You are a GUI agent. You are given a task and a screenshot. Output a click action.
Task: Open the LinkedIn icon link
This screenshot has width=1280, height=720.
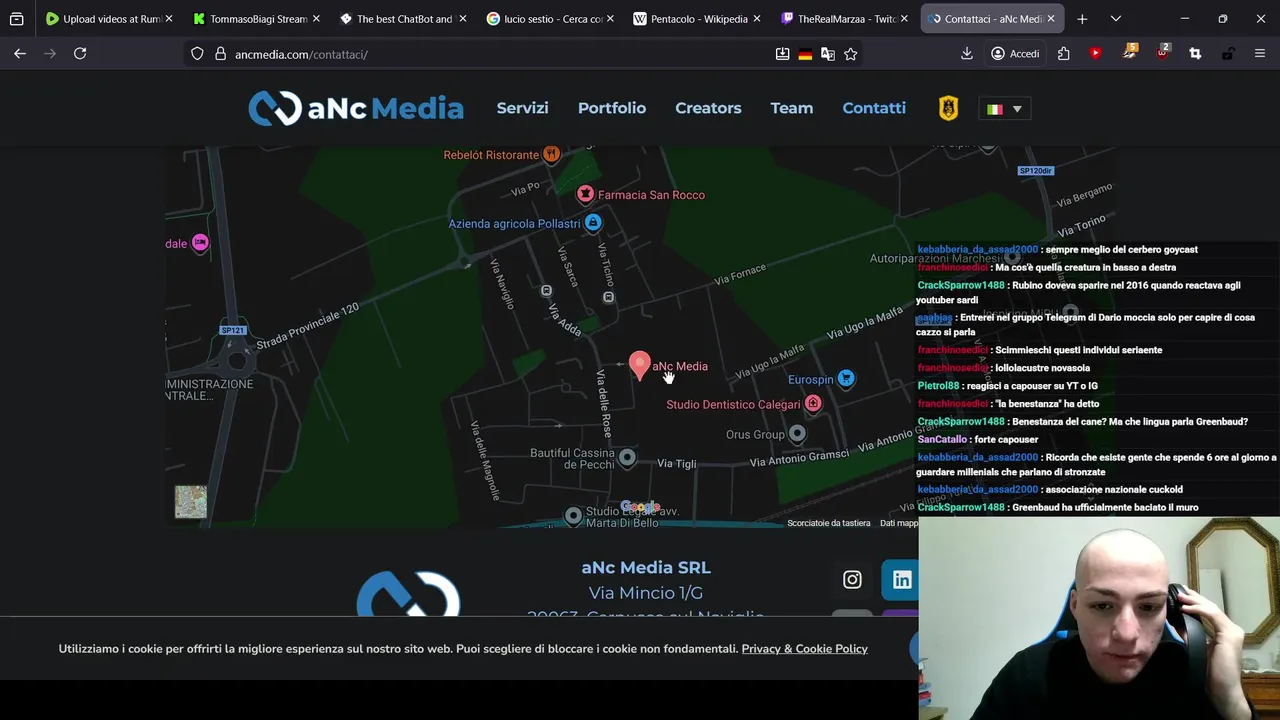[902, 580]
